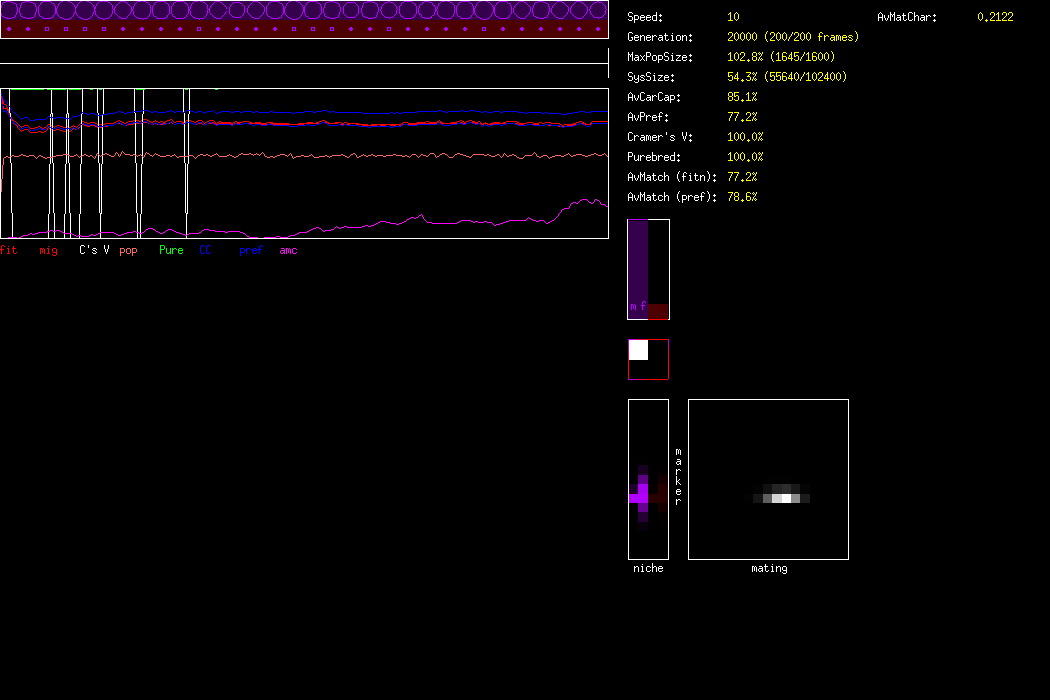Click the 'fit' legend label
This screenshot has height=700, width=1050.
[9, 250]
